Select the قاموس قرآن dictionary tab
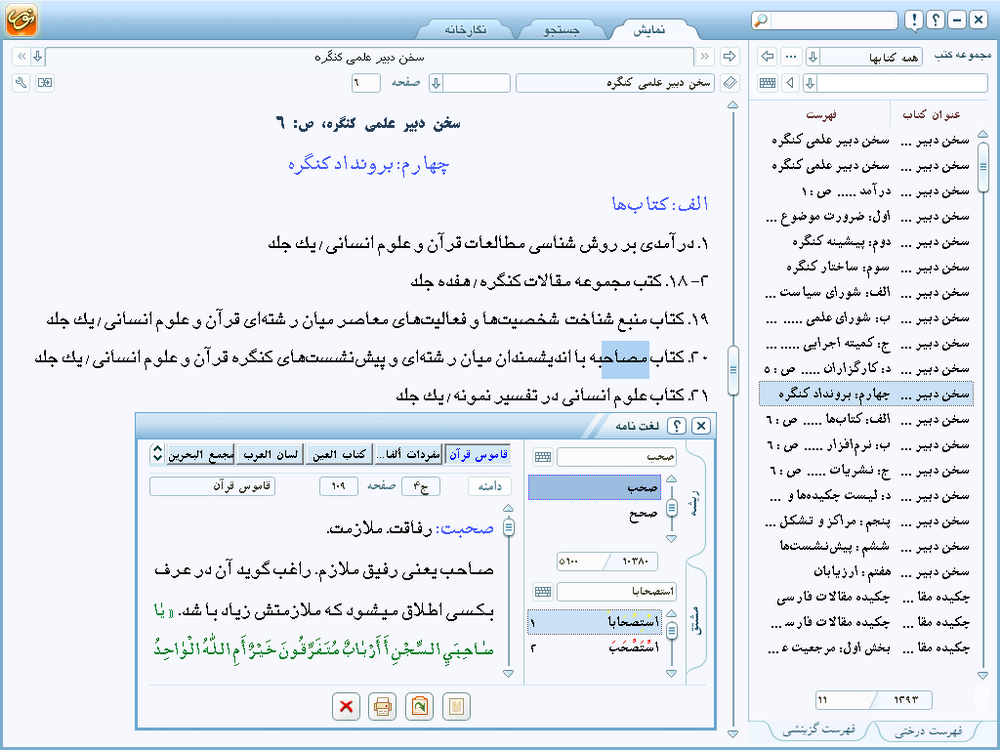This screenshot has width=1000, height=750. pyautogui.click(x=478, y=454)
